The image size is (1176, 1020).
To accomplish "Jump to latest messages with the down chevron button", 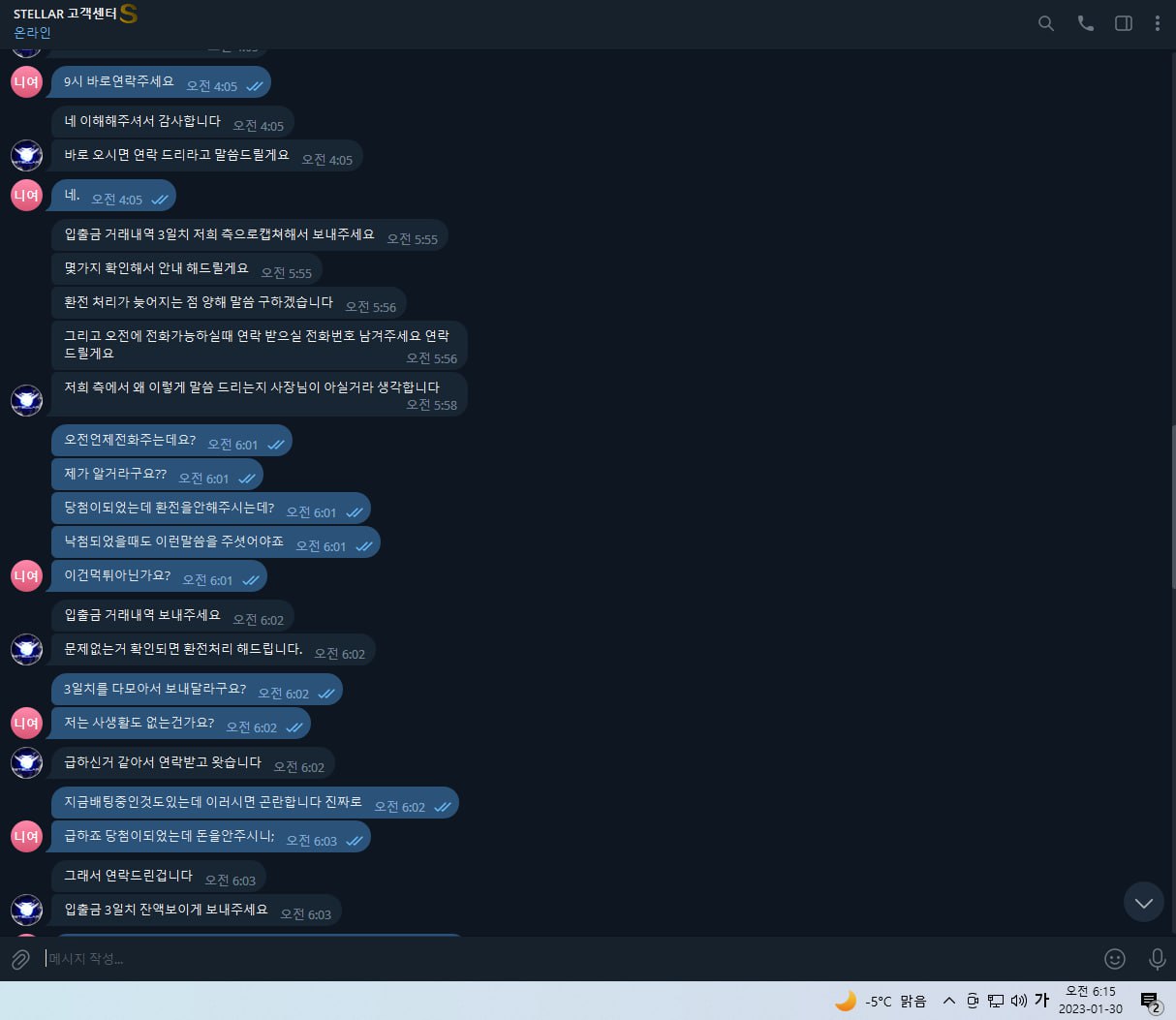I will (x=1143, y=902).
